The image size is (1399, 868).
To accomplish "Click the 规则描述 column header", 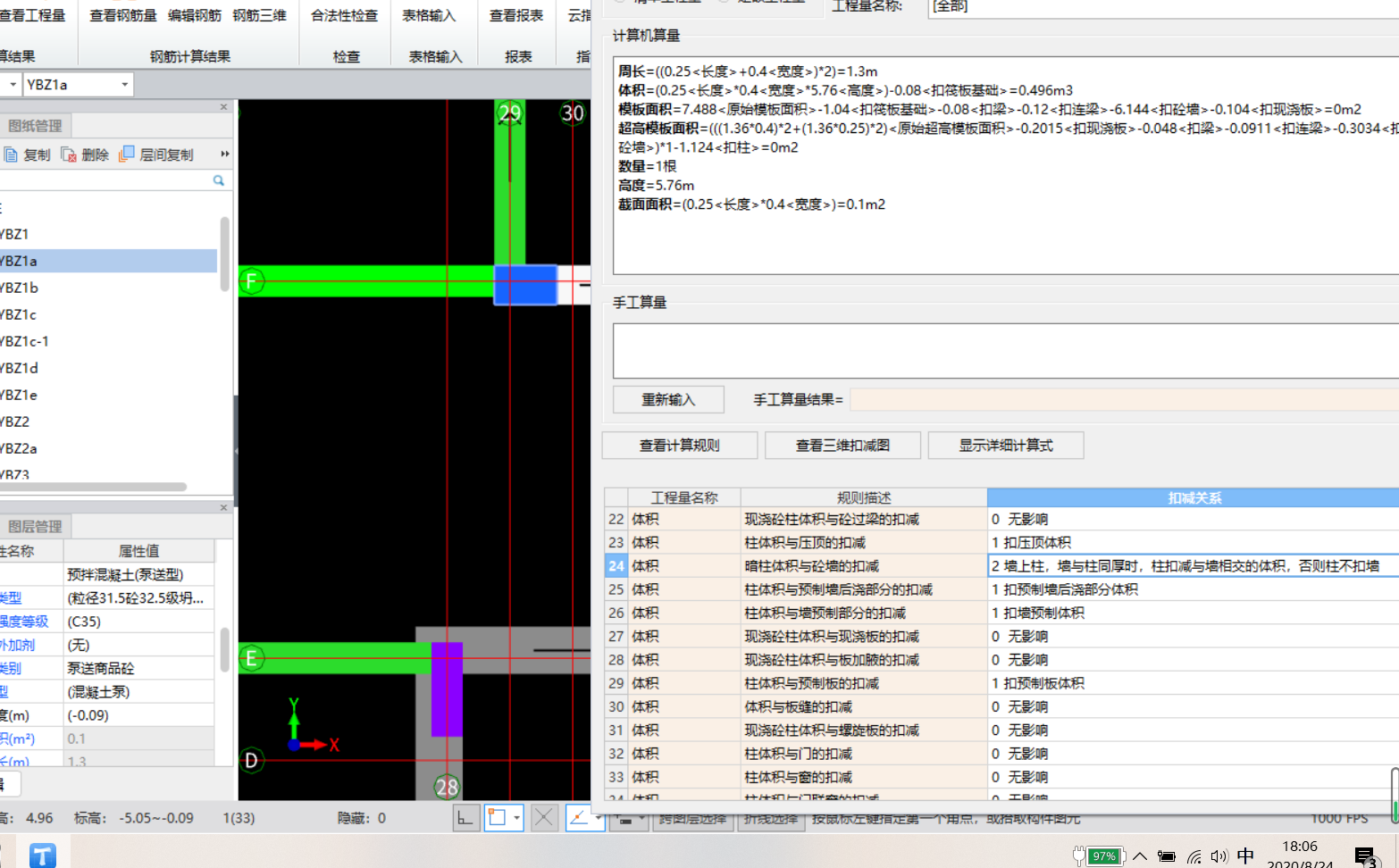I will pos(864,497).
